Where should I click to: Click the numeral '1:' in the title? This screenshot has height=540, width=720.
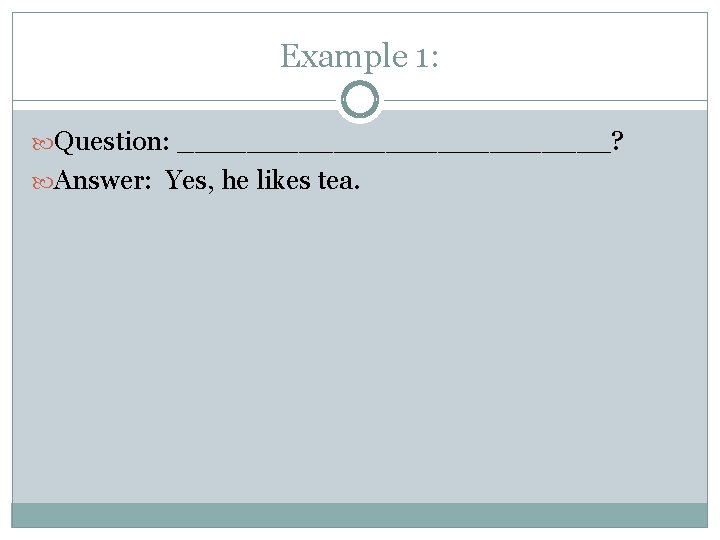421,56
